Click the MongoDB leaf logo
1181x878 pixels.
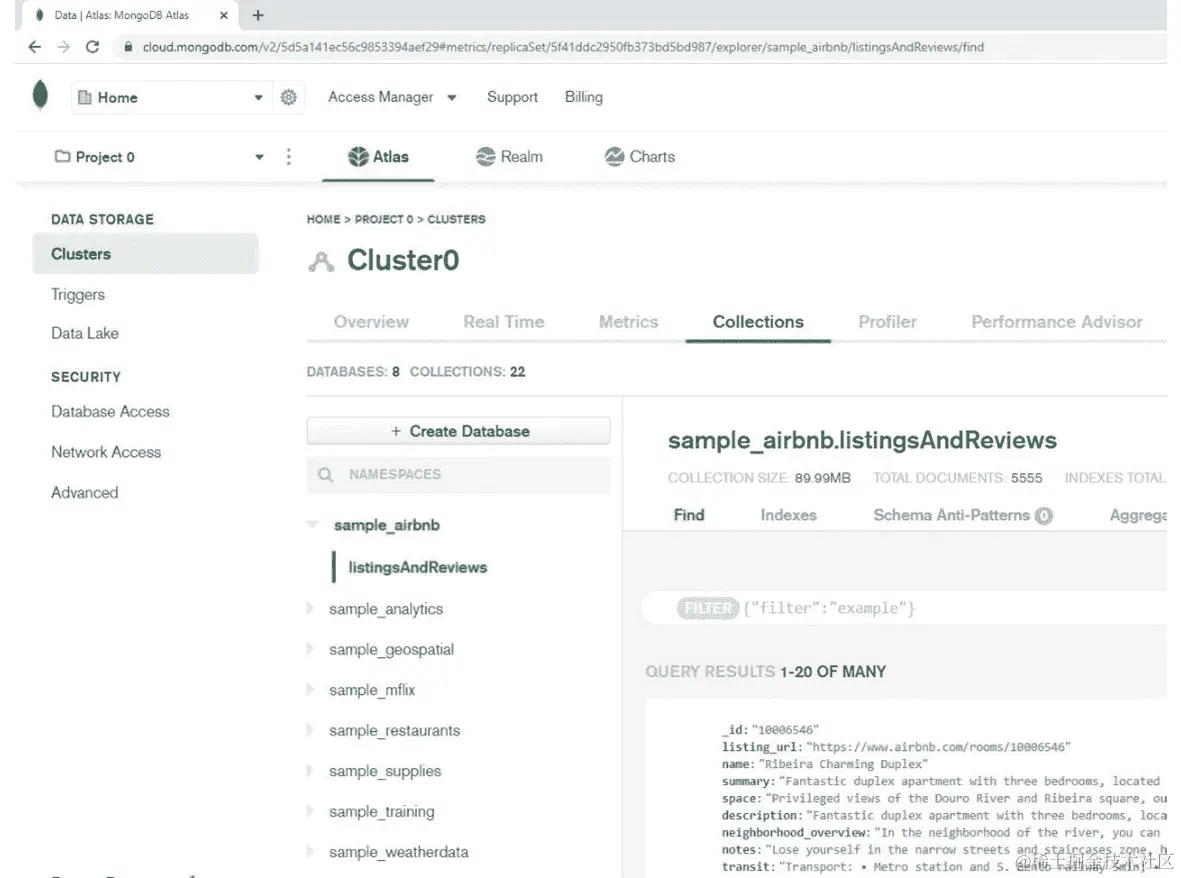tap(39, 96)
